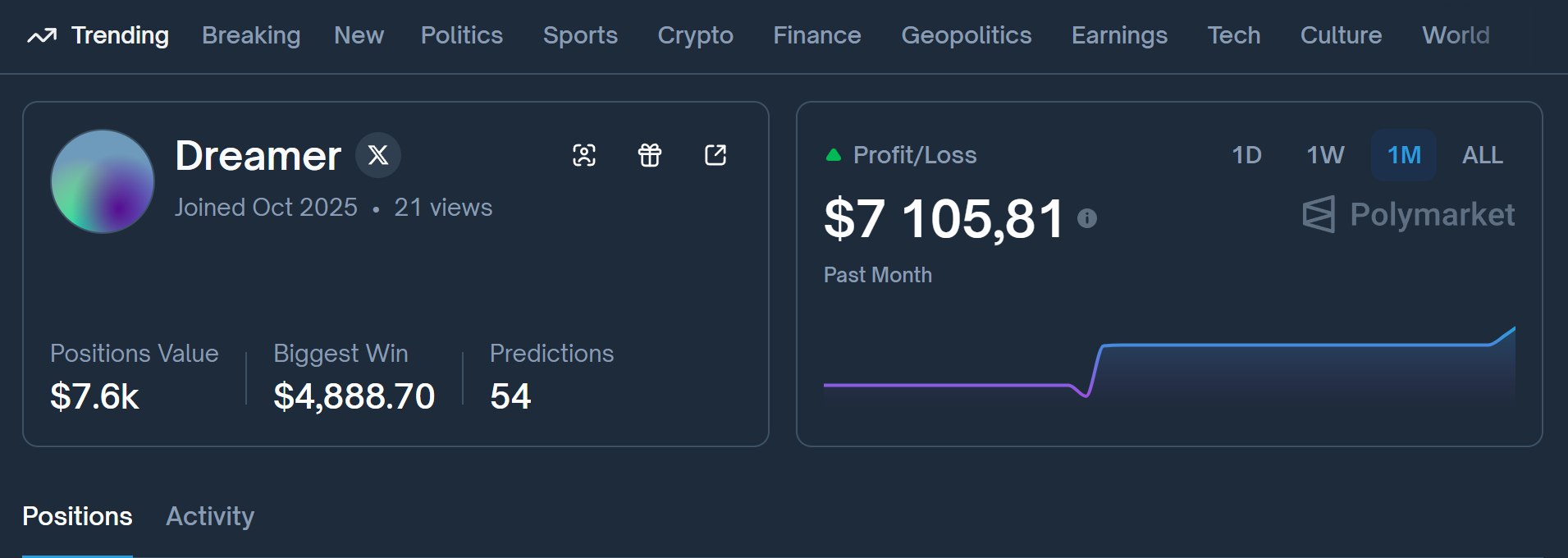This screenshot has height=558, width=1568.
Task: Open the external share link icon
Action: pyautogui.click(x=715, y=155)
